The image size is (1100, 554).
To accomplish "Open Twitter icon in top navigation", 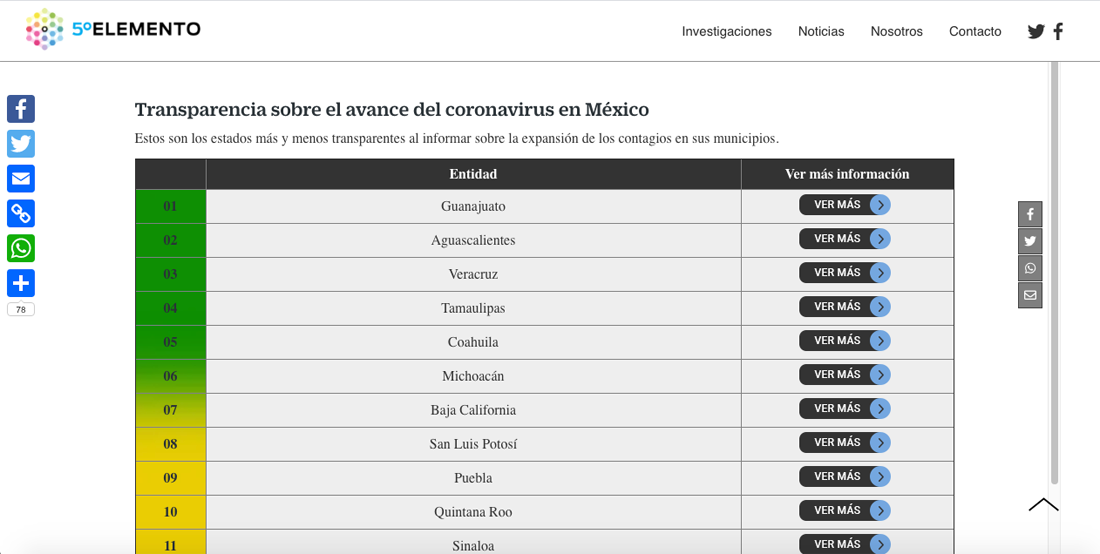I will click(1036, 31).
